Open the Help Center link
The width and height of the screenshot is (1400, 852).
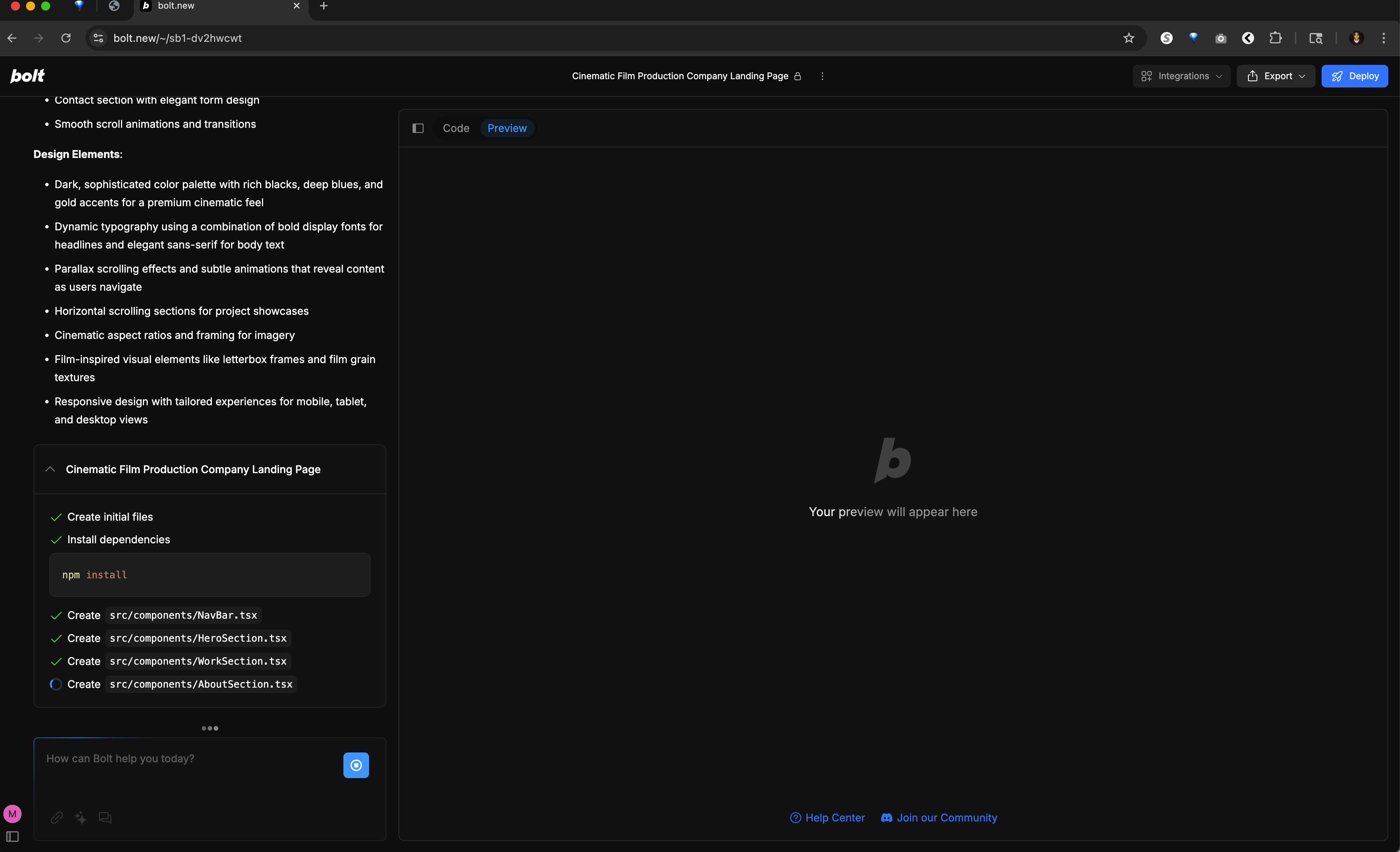[827, 818]
